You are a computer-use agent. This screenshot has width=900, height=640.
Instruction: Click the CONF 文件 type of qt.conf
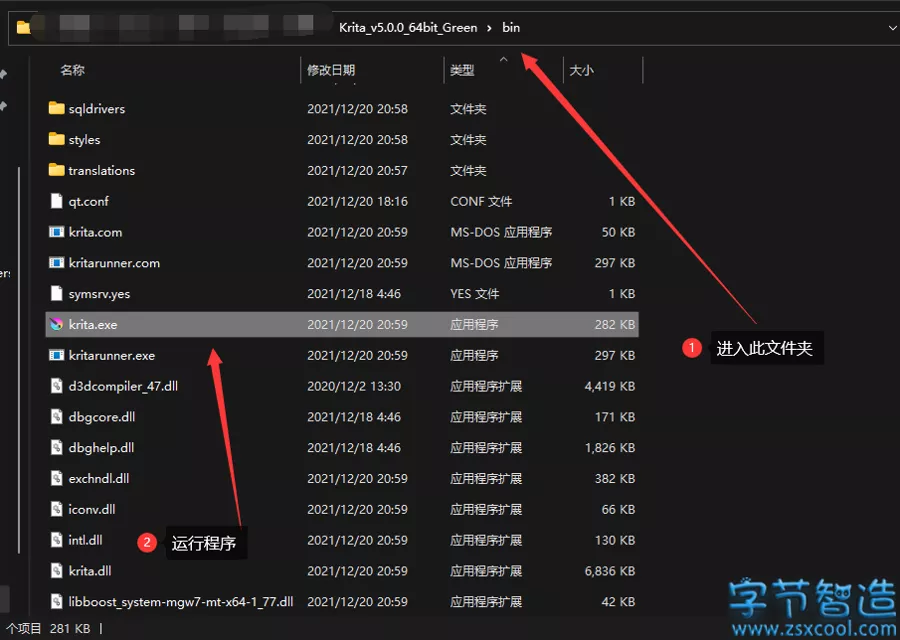pos(481,201)
